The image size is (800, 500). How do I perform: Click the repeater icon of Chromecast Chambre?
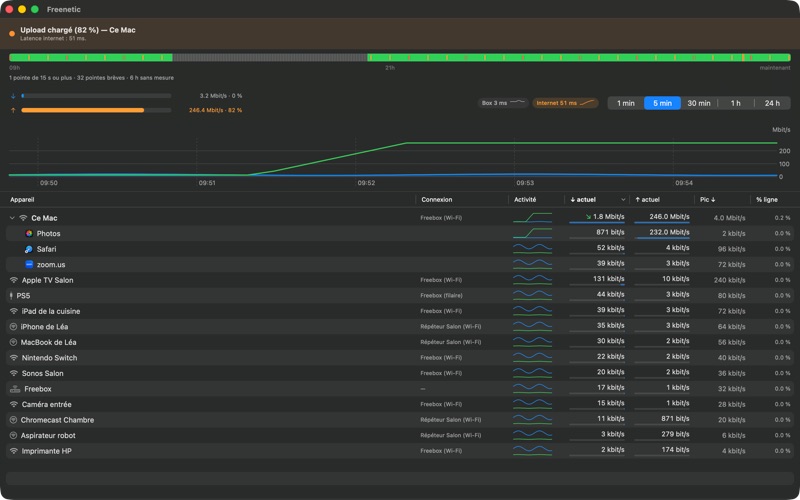pyautogui.click(x=14, y=420)
